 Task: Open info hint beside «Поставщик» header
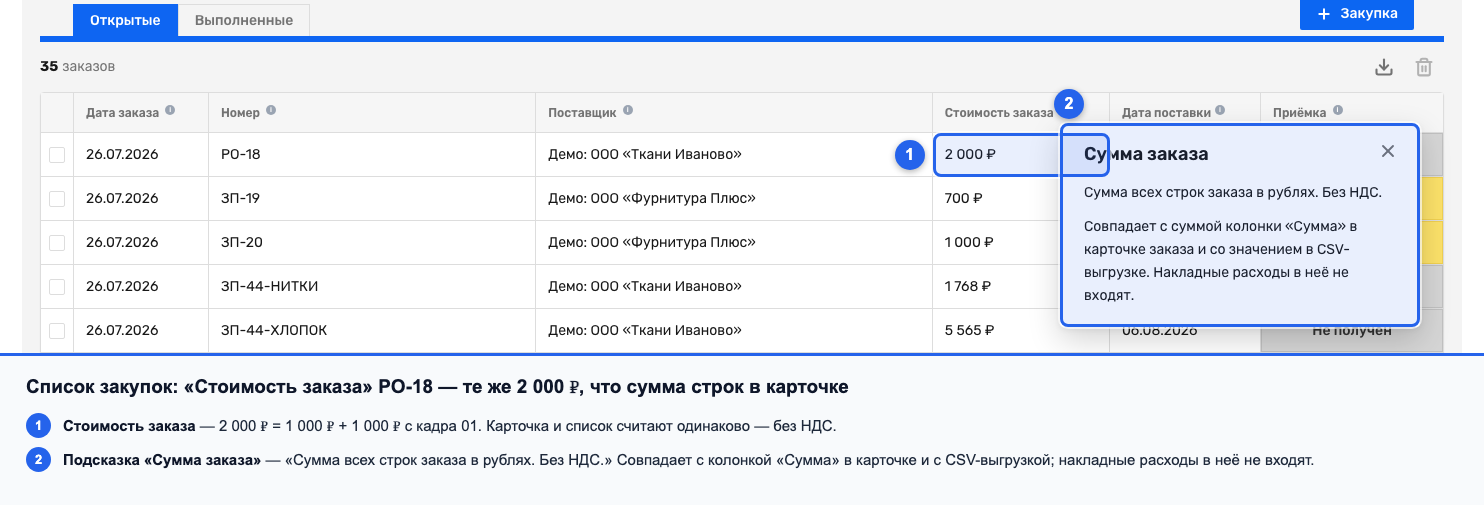pyautogui.click(x=627, y=111)
